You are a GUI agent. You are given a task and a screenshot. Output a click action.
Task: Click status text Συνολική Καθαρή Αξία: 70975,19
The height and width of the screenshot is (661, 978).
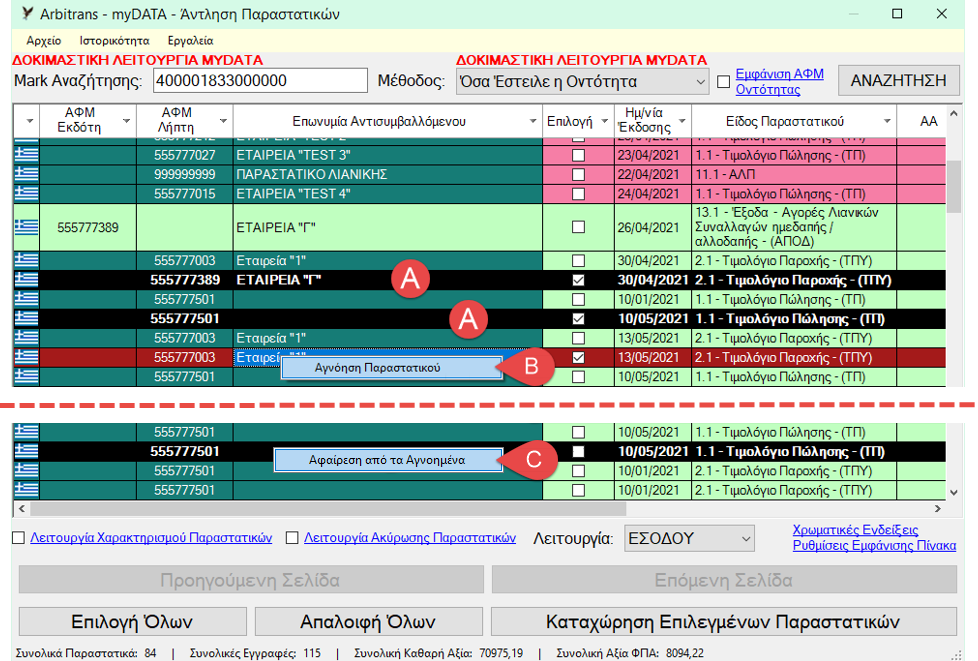[438, 653]
